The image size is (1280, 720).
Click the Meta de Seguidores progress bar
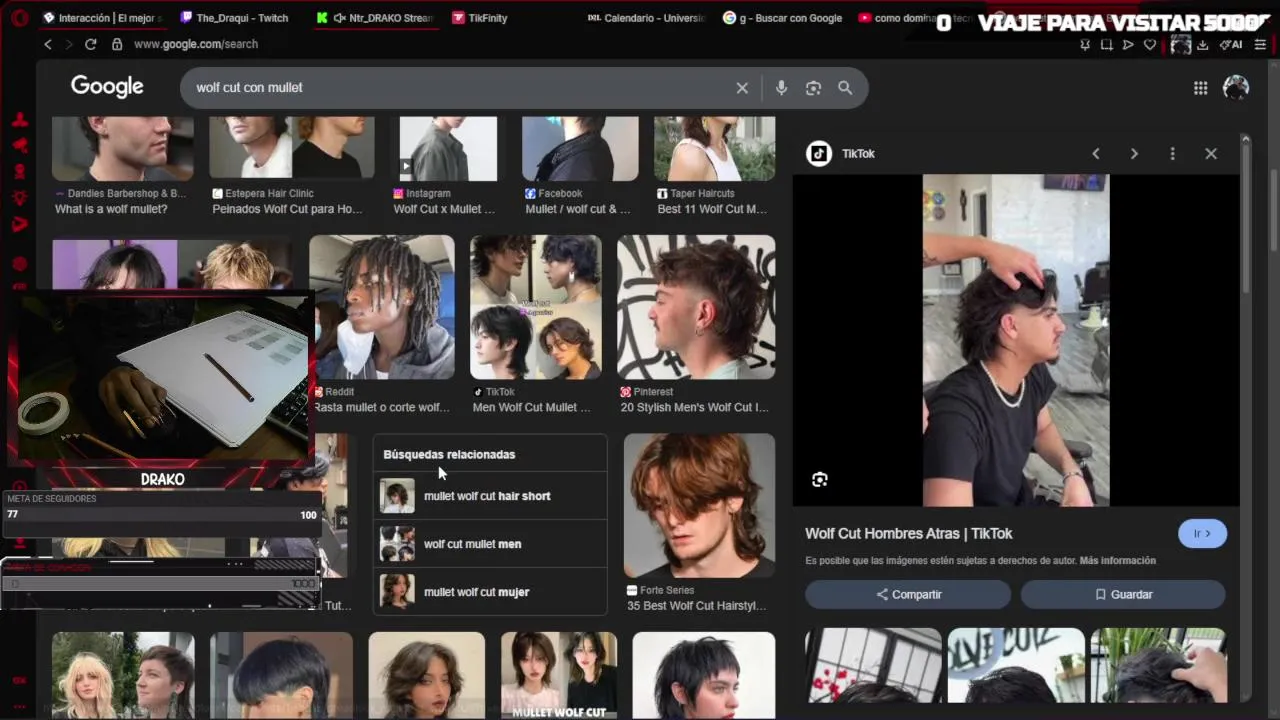pyautogui.click(x=162, y=515)
